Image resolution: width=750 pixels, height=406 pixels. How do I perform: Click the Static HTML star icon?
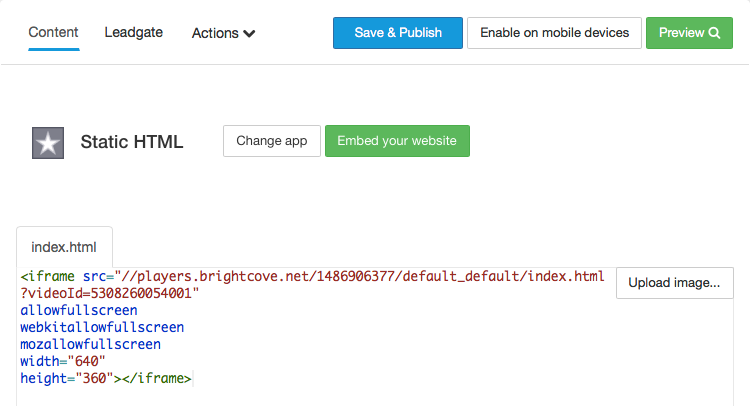[x=47, y=142]
